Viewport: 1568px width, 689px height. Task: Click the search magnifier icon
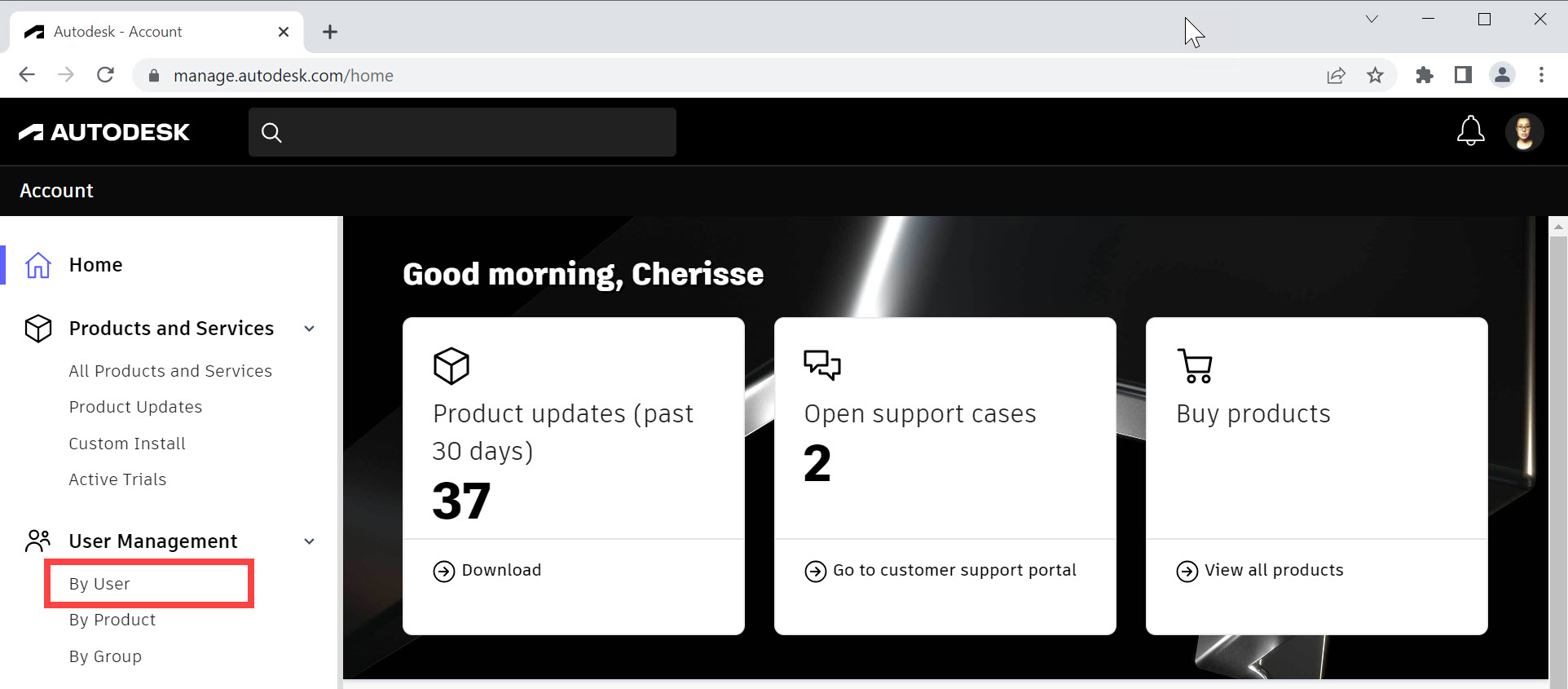click(271, 132)
